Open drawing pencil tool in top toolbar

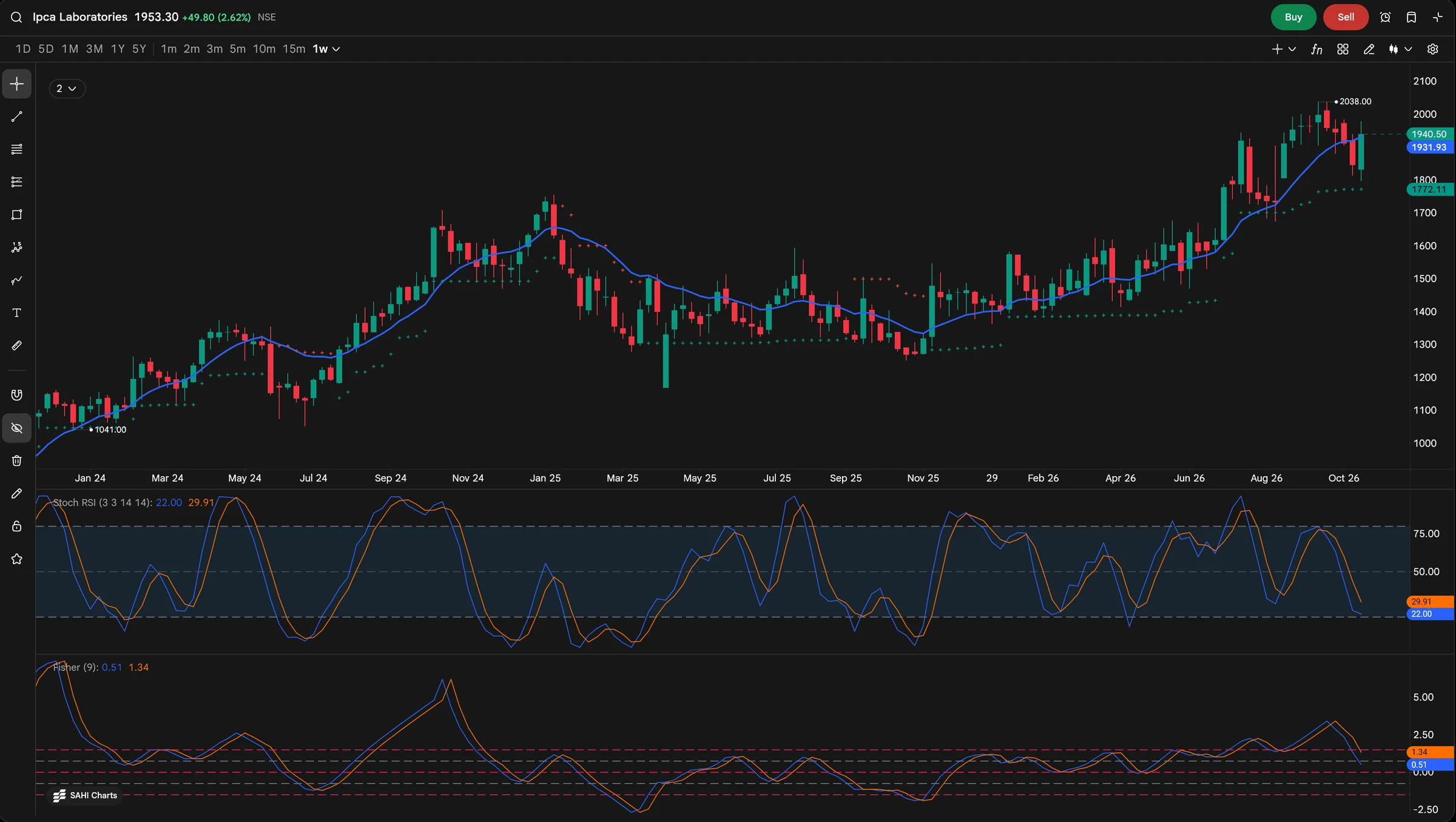(x=1369, y=49)
